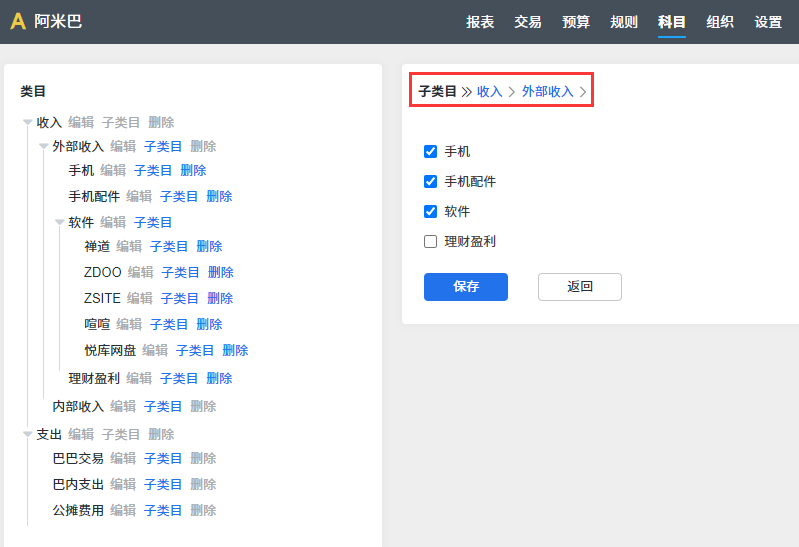Viewport: 799px width, 547px height.
Task: Switch to the 组织 menu
Action: [720, 22]
